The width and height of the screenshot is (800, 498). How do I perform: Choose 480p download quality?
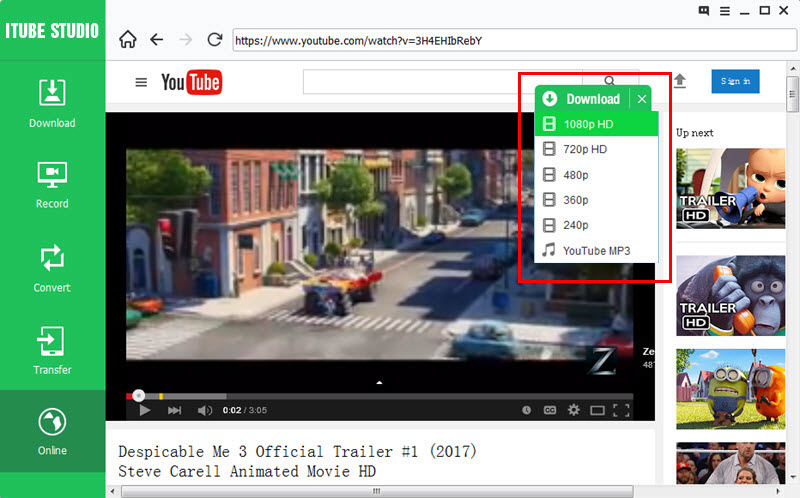pos(596,175)
